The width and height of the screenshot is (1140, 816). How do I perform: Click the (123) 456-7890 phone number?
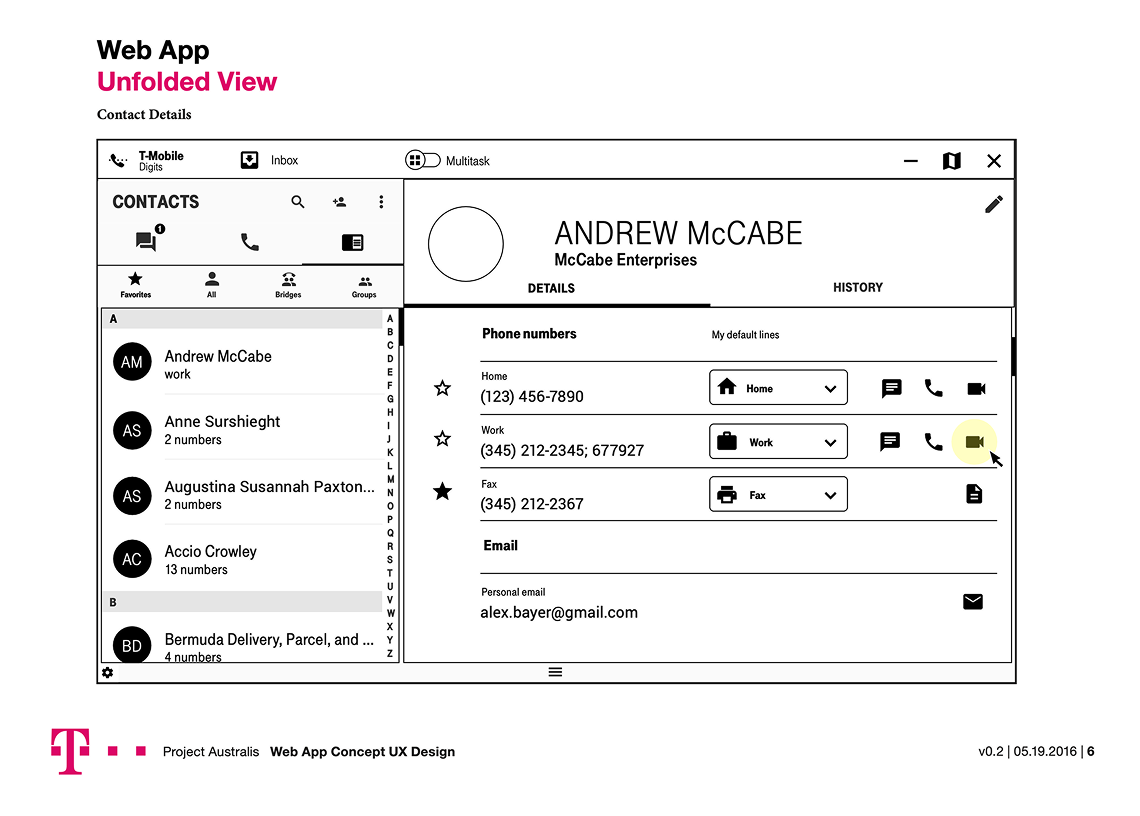[531, 396]
